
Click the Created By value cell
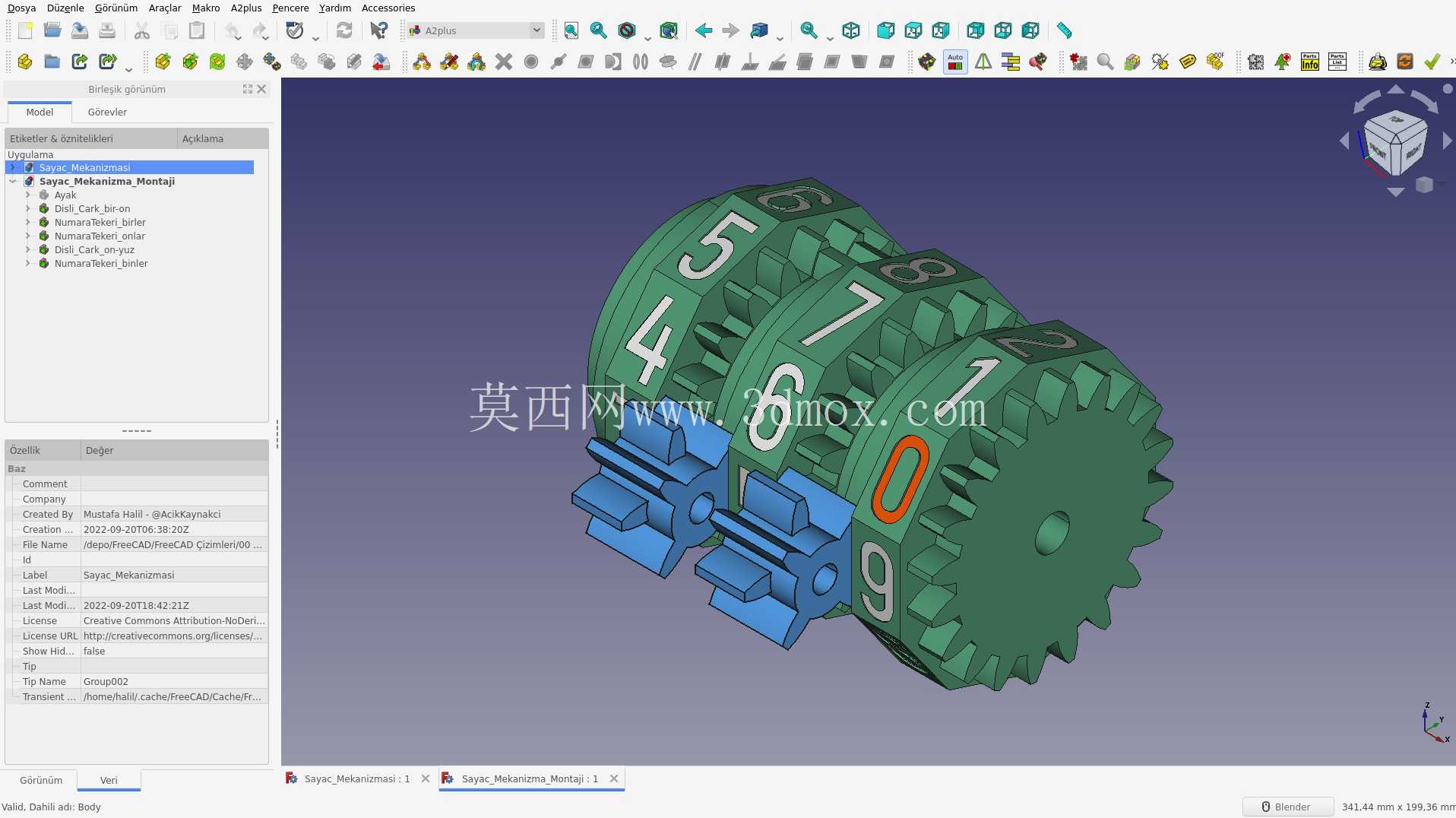(174, 514)
